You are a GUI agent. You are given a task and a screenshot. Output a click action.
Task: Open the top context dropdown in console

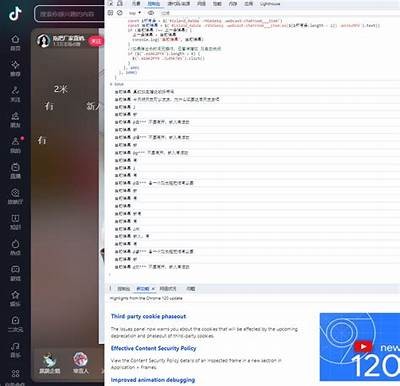pyautogui.click(x=135, y=13)
